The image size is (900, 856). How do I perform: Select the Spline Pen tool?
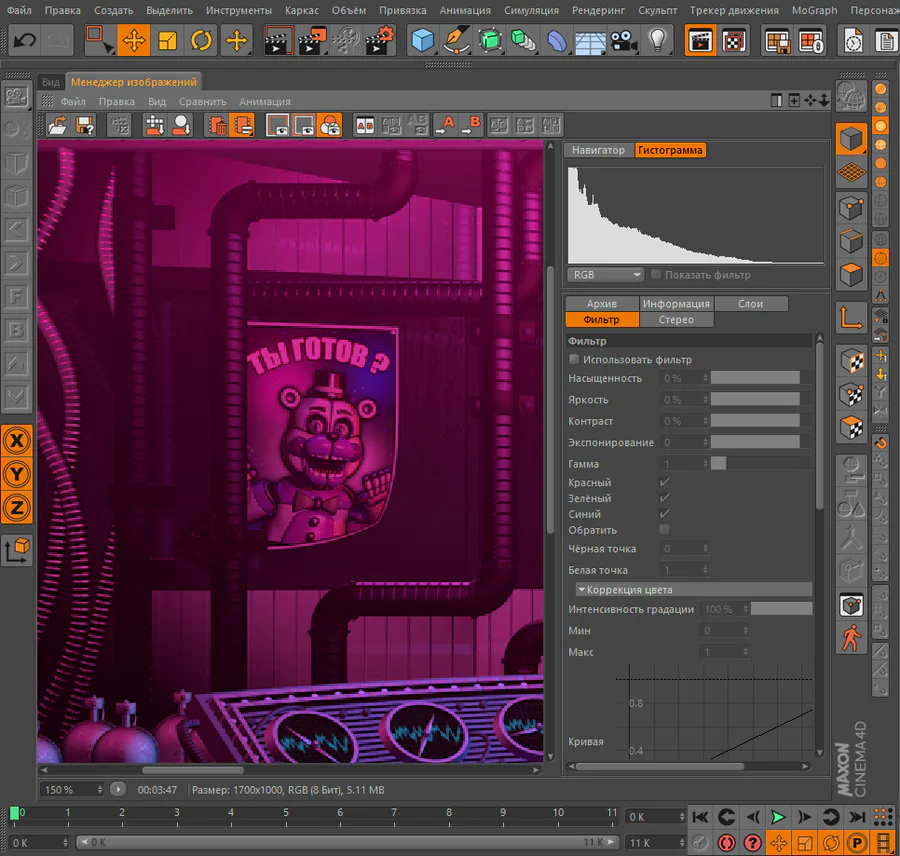pos(456,41)
